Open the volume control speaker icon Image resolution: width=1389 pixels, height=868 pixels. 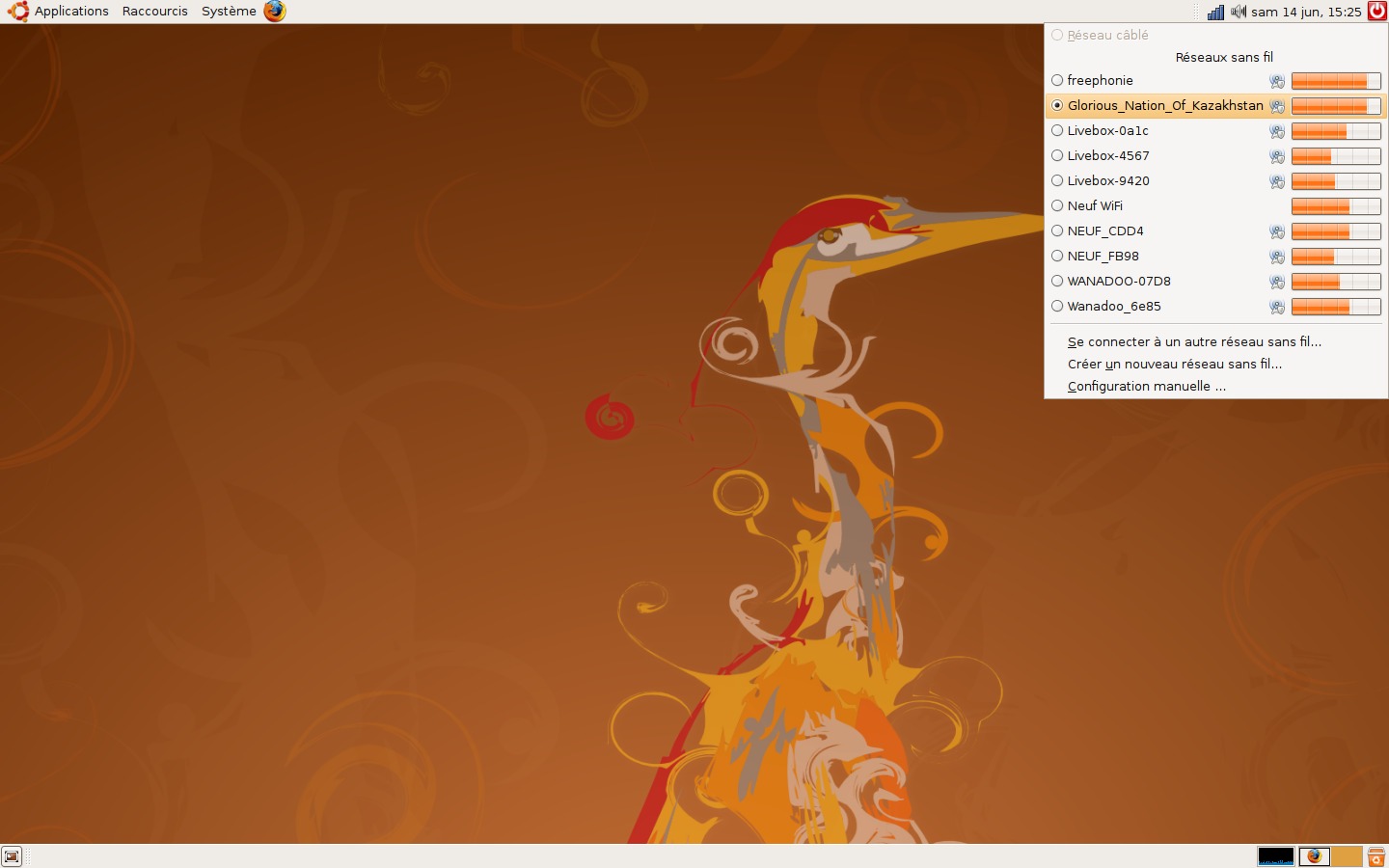click(x=1239, y=12)
